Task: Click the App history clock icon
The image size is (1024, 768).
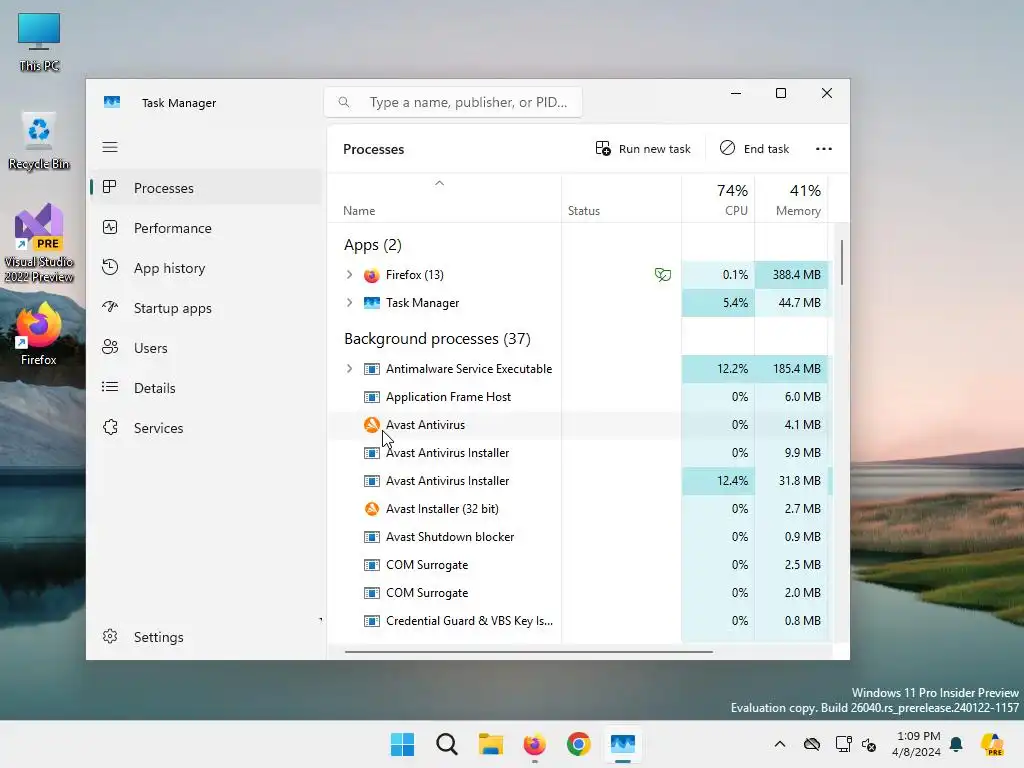Action: click(x=110, y=267)
